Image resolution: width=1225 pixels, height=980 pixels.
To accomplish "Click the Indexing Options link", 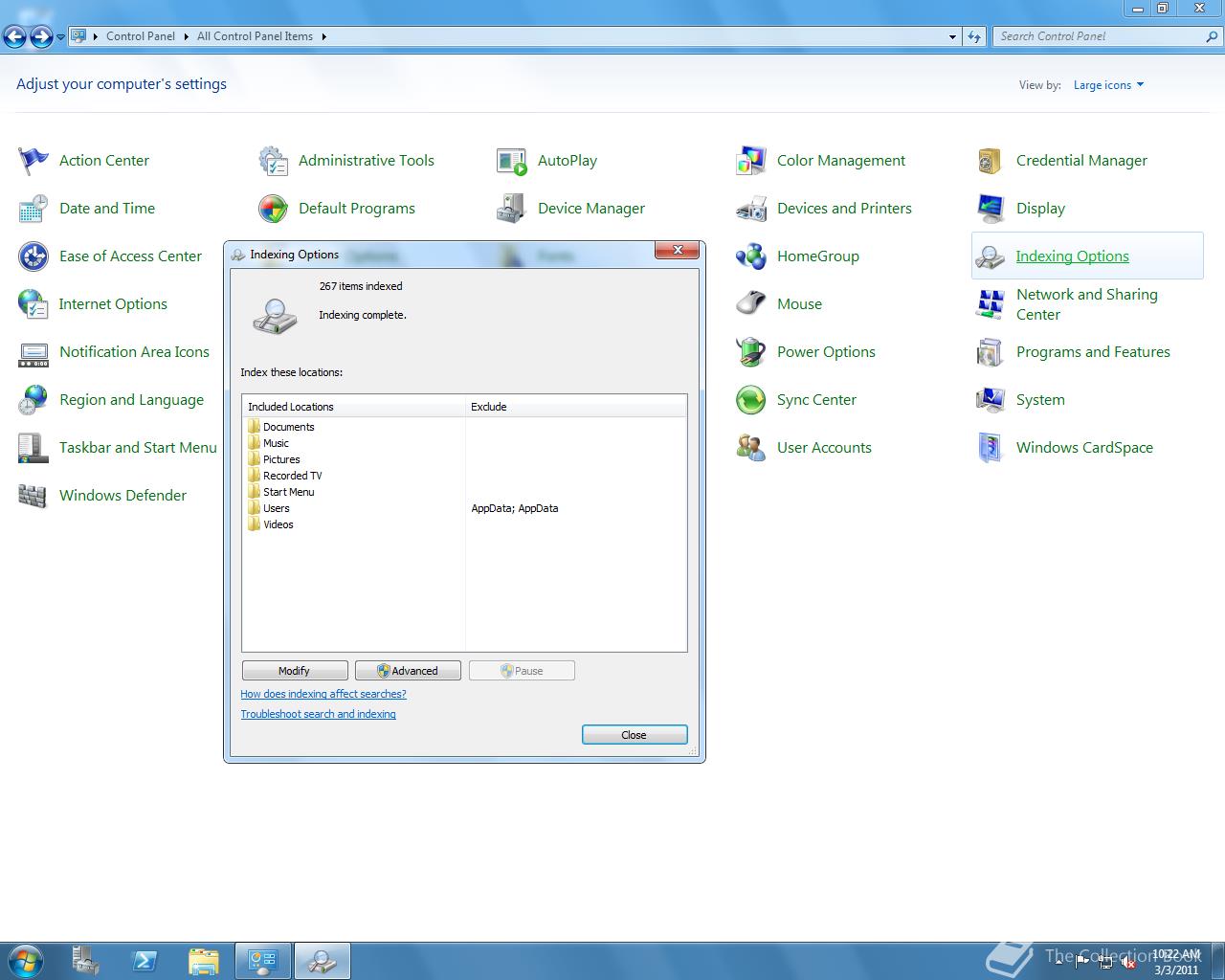I will click(x=1072, y=256).
